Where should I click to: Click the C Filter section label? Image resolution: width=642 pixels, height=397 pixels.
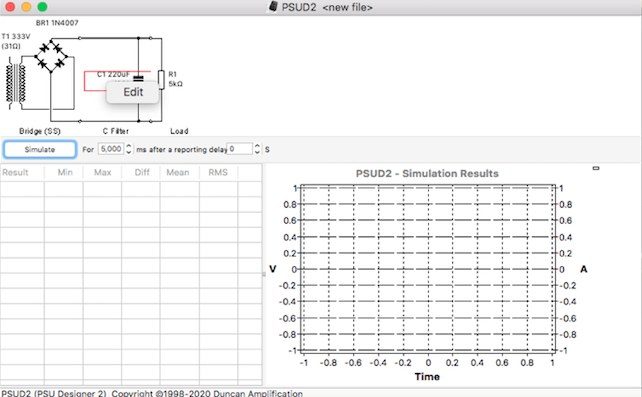coord(115,131)
